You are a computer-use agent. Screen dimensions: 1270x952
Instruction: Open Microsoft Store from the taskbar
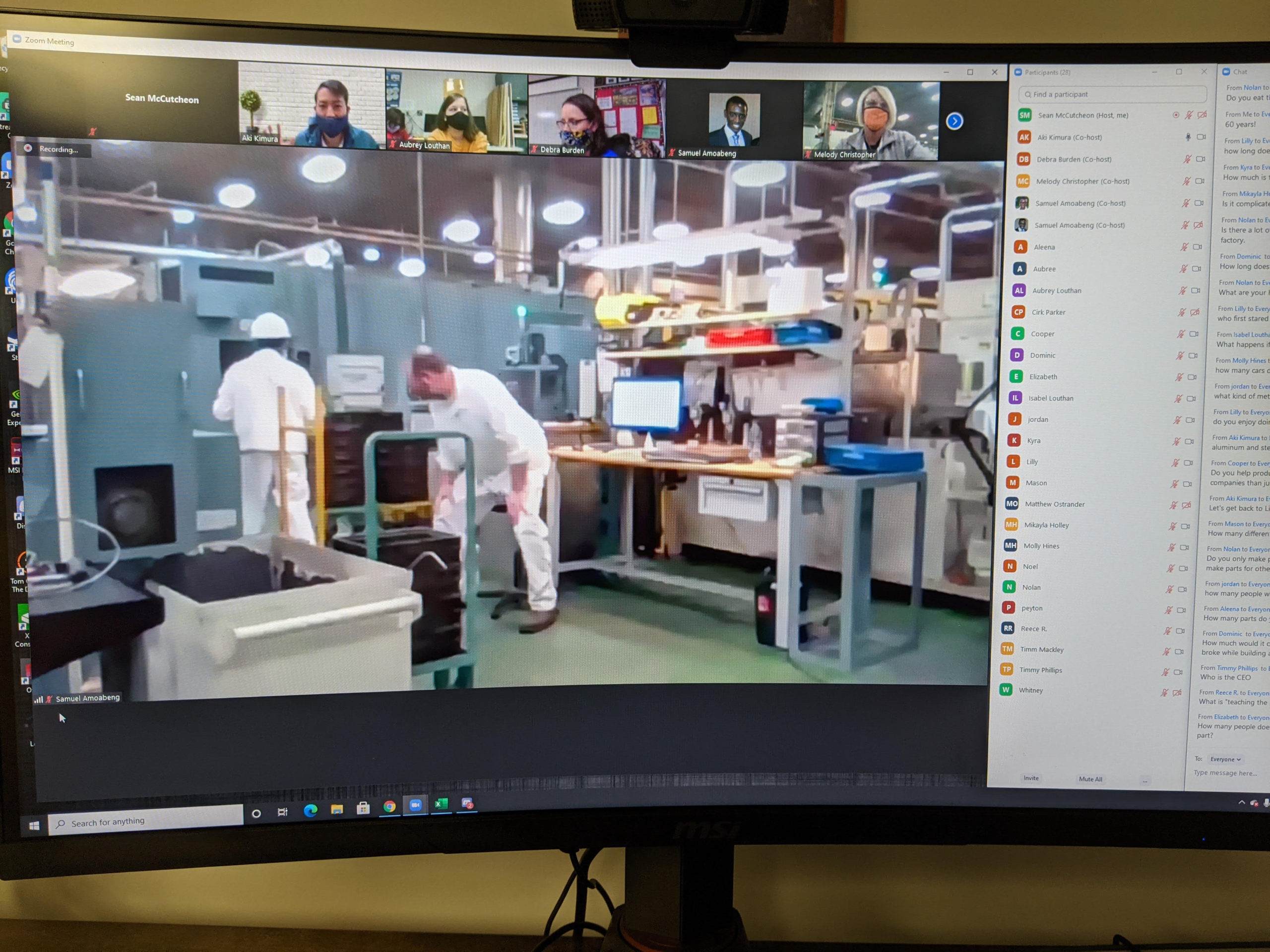click(x=363, y=809)
